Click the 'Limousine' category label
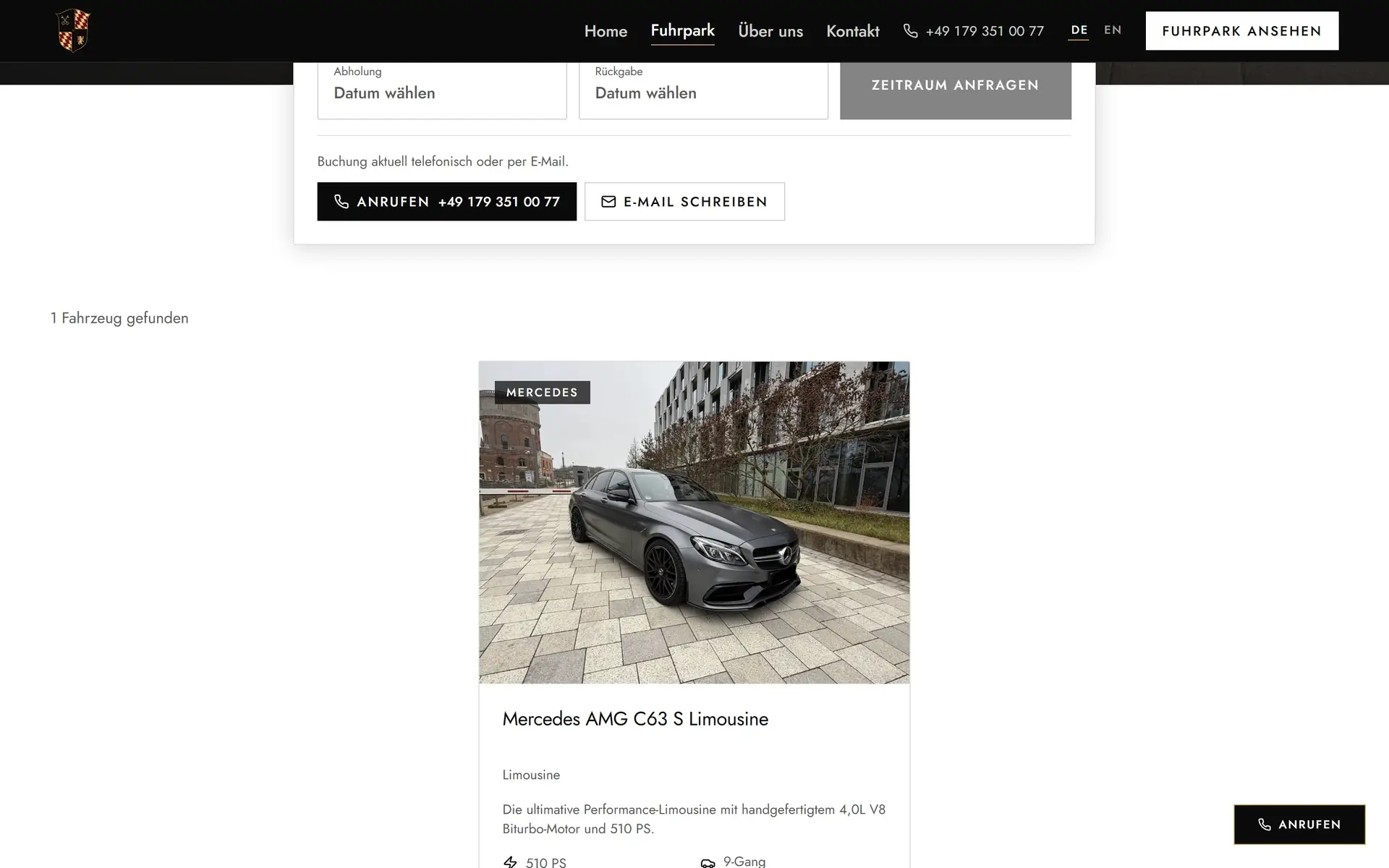Screen dimensions: 1389x868 (x=531, y=775)
